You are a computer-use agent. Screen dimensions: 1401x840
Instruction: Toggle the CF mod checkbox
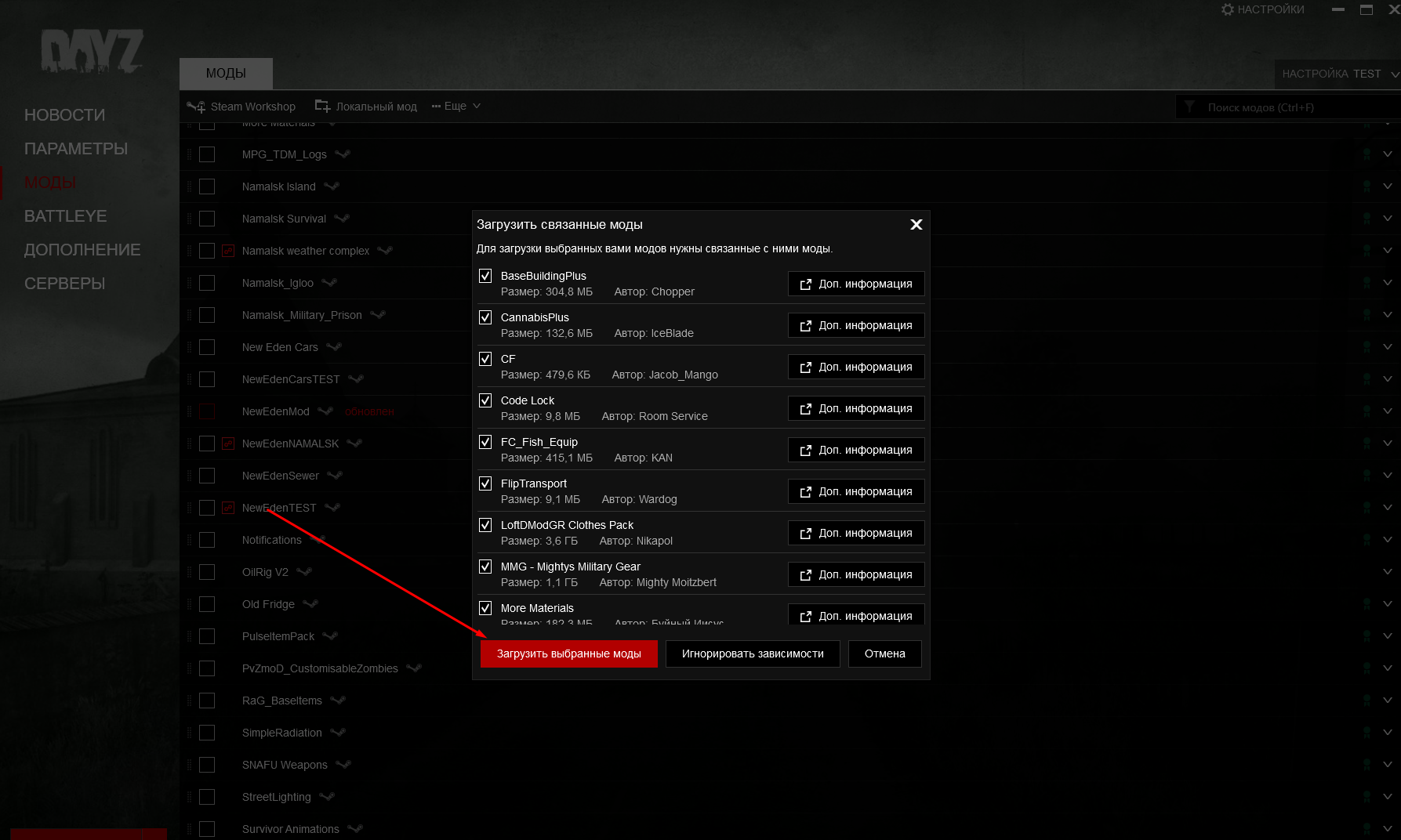pos(485,359)
